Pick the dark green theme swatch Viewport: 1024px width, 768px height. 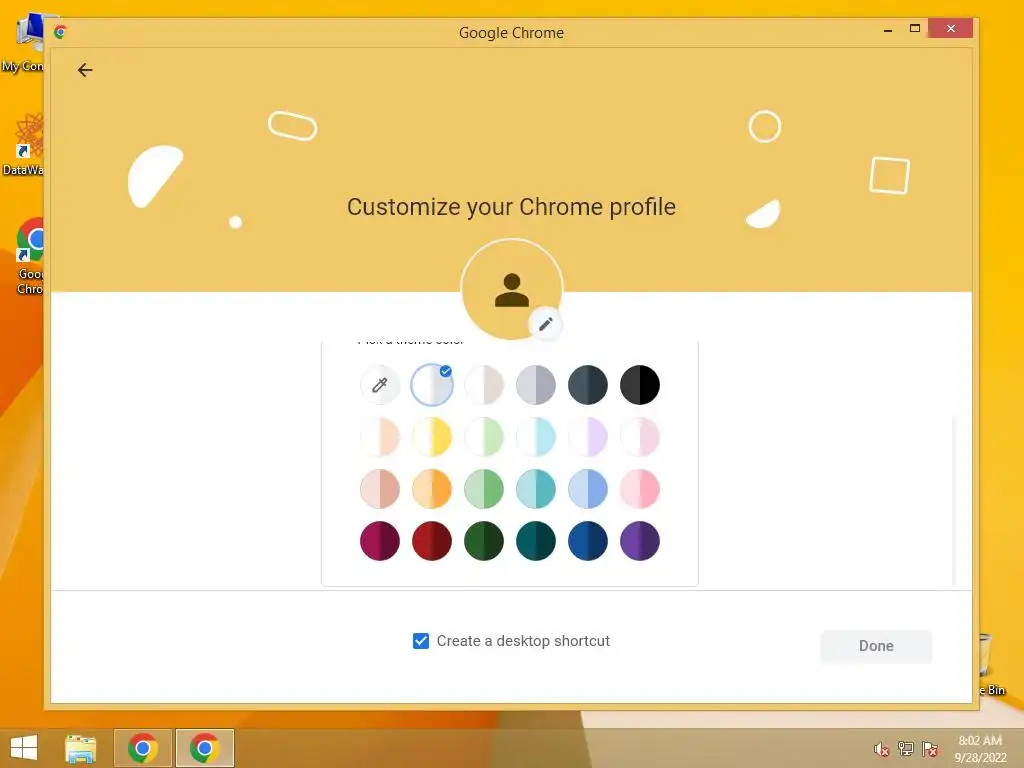pyautogui.click(x=484, y=541)
